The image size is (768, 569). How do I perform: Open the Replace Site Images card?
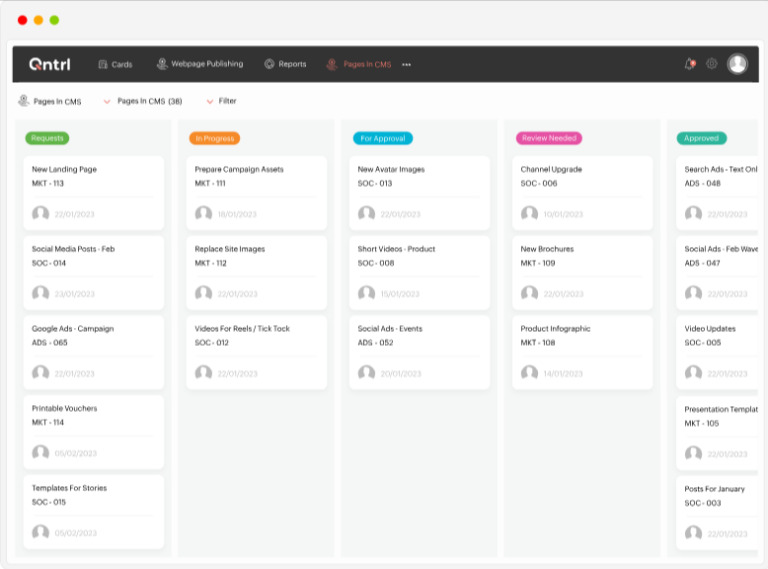tap(257, 273)
